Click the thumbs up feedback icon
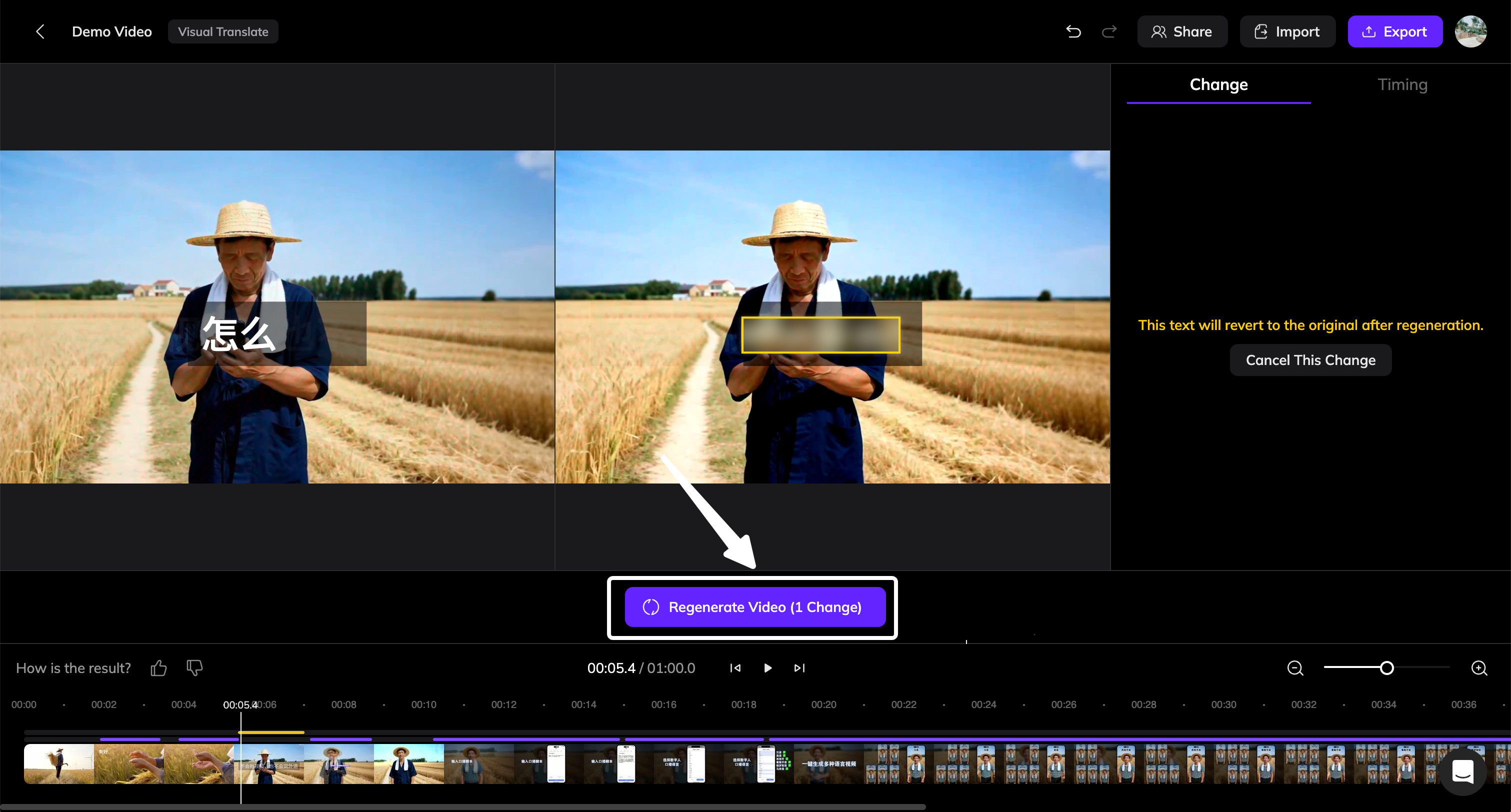Viewport: 1511px width, 812px height. coord(158,667)
